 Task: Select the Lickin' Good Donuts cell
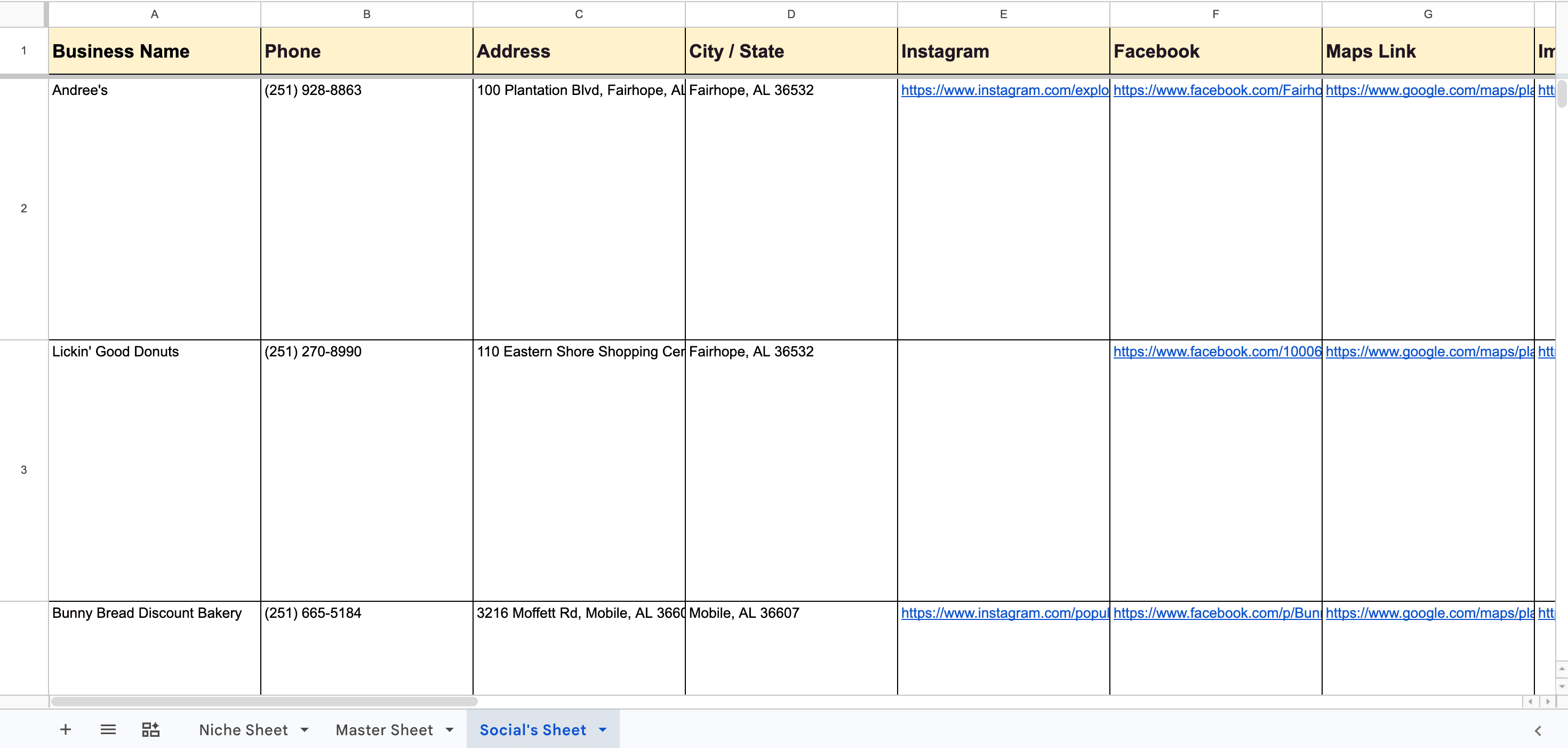pyautogui.click(x=155, y=470)
